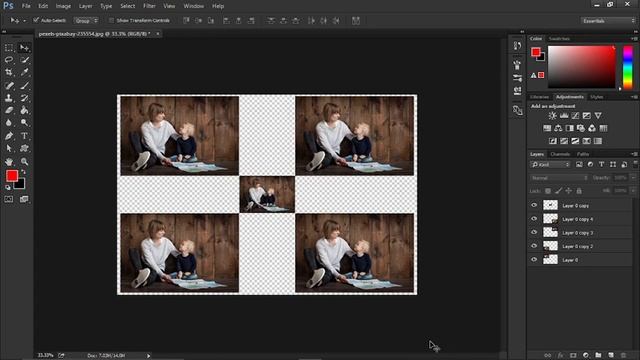Open the Color panel flyout menu

pyautogui.click(x=634, y=39)
